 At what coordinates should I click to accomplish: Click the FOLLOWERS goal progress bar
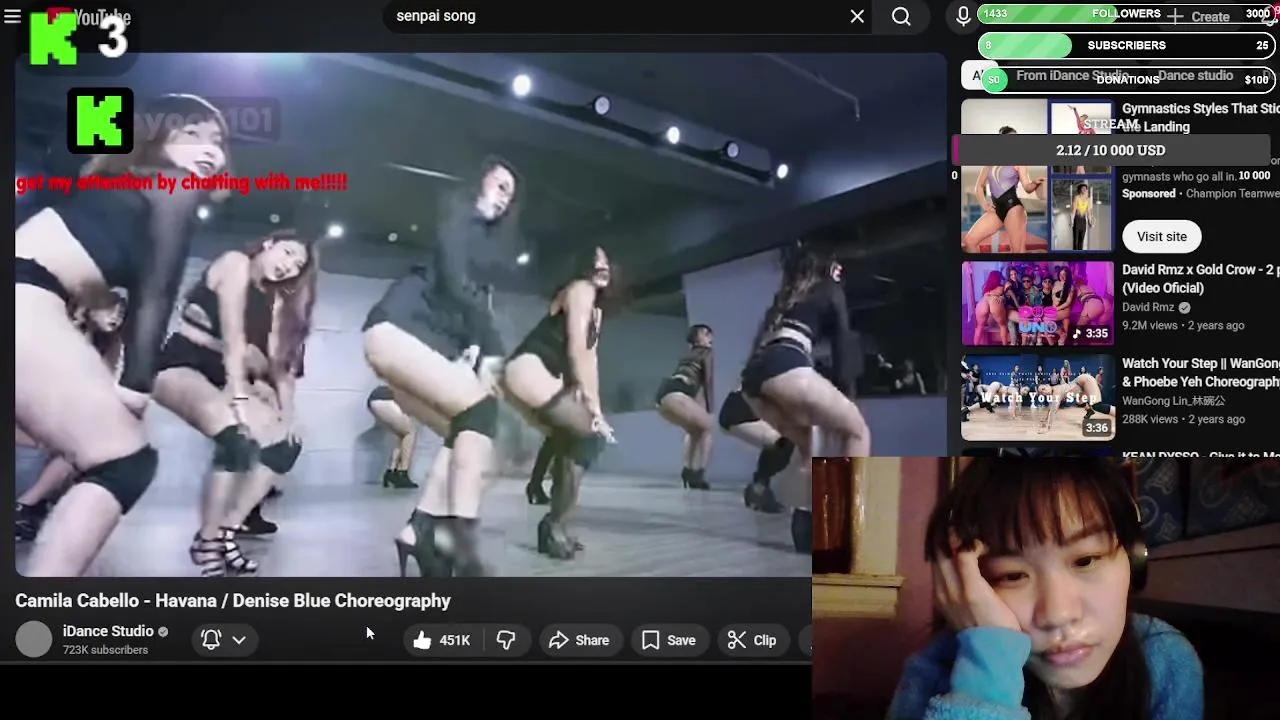click(x=1126, y=14)
